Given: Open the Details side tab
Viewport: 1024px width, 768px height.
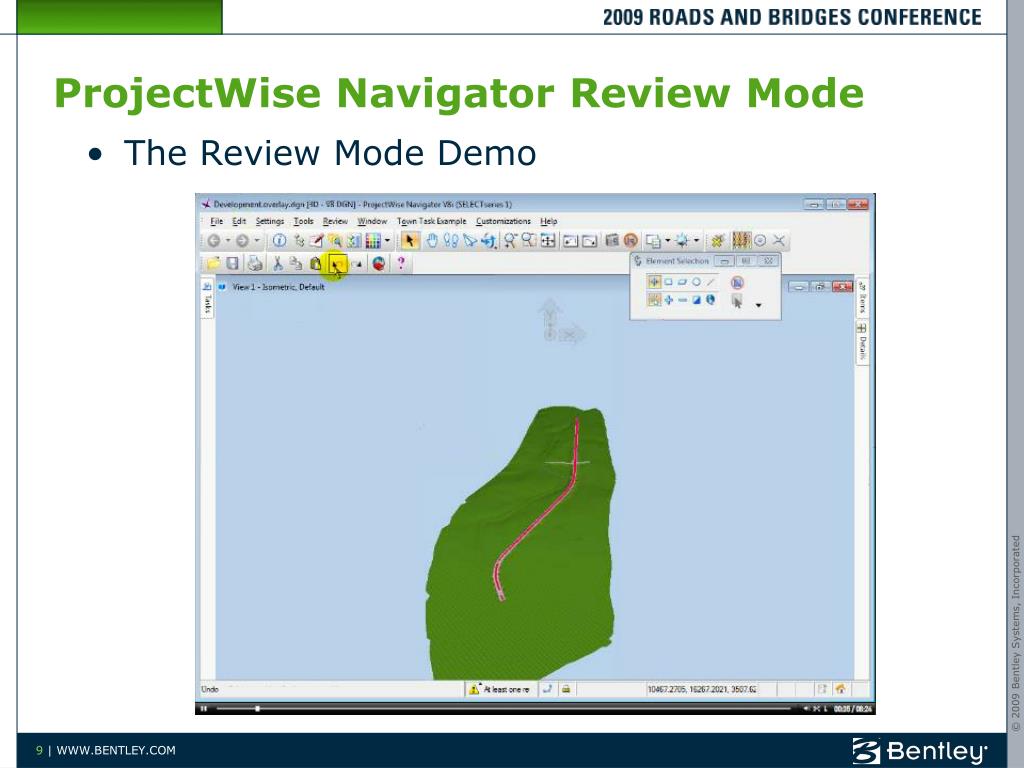Looking at the screenshot, I should point(862,343).
